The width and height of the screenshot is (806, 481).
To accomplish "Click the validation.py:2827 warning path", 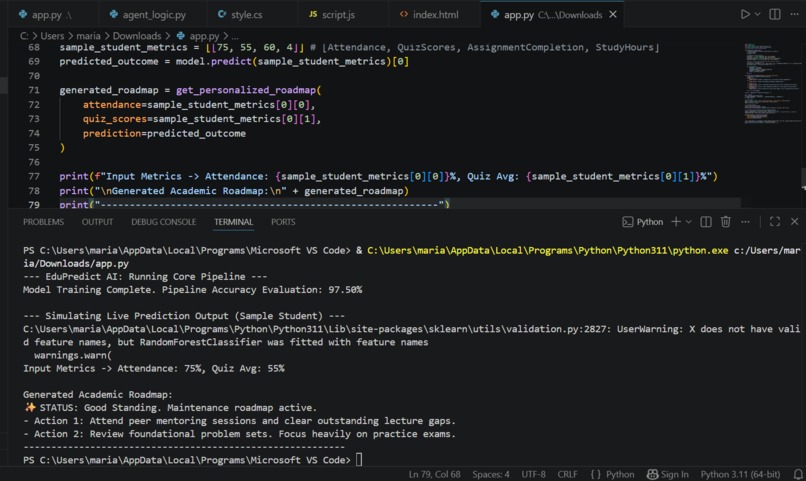I will click(315, 329).
